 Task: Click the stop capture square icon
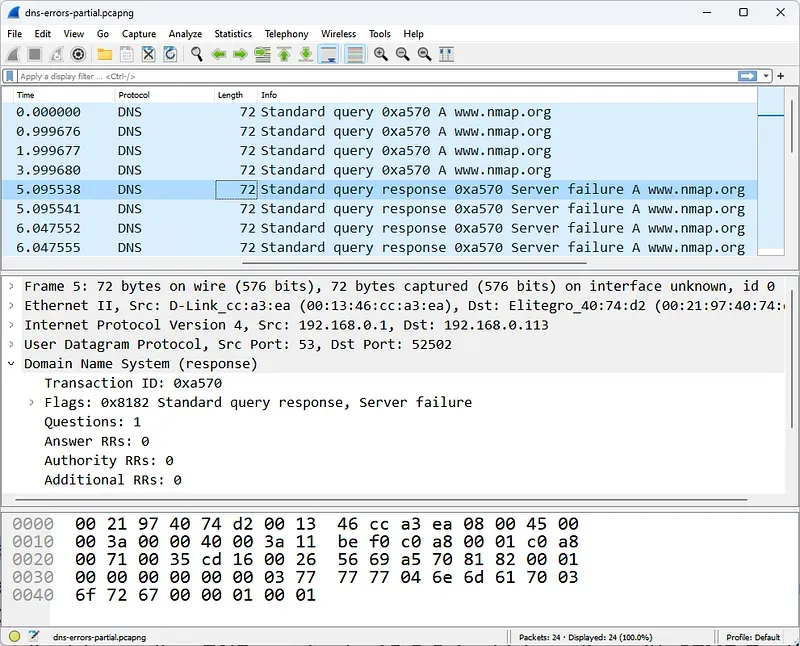35,54
